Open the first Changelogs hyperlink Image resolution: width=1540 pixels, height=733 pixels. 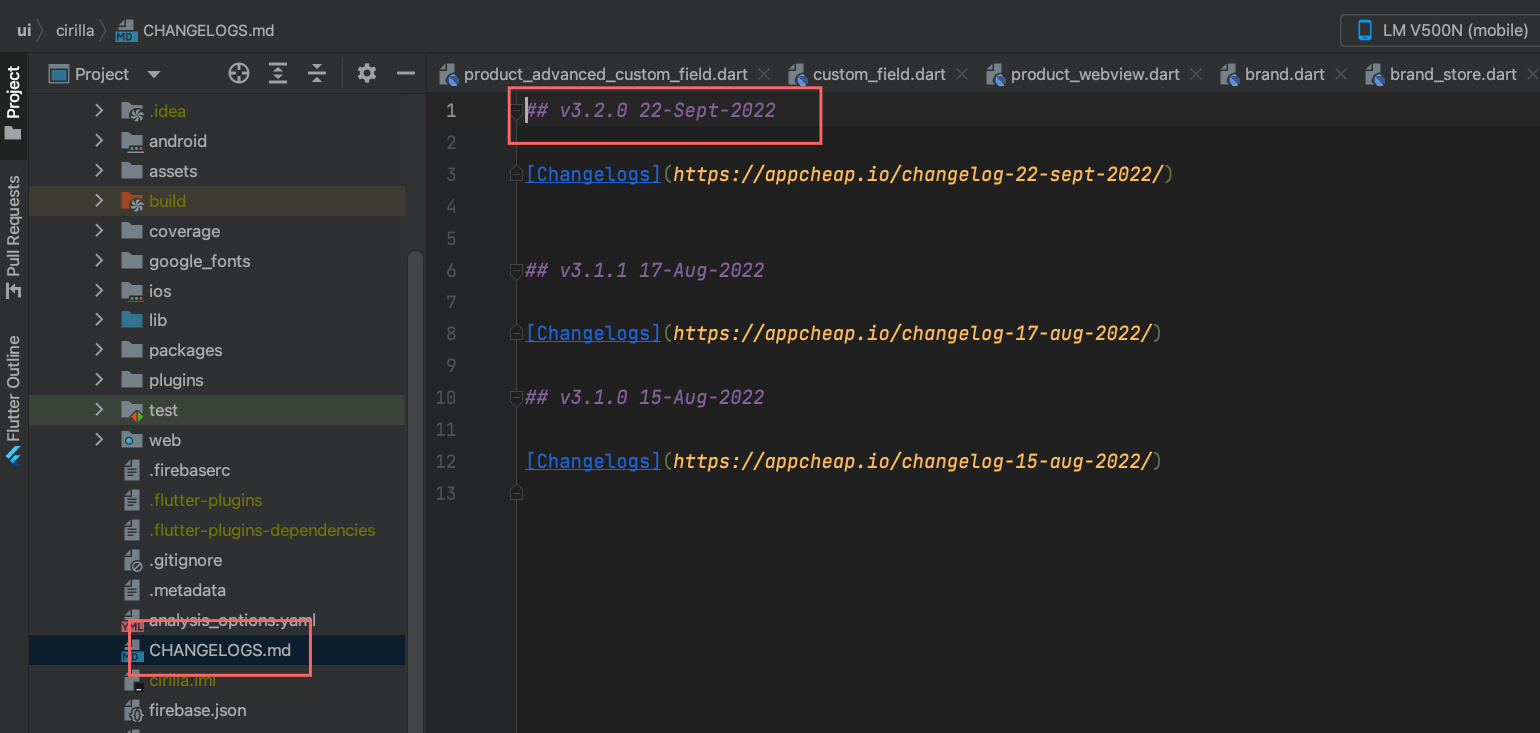(x=592, y=174)
